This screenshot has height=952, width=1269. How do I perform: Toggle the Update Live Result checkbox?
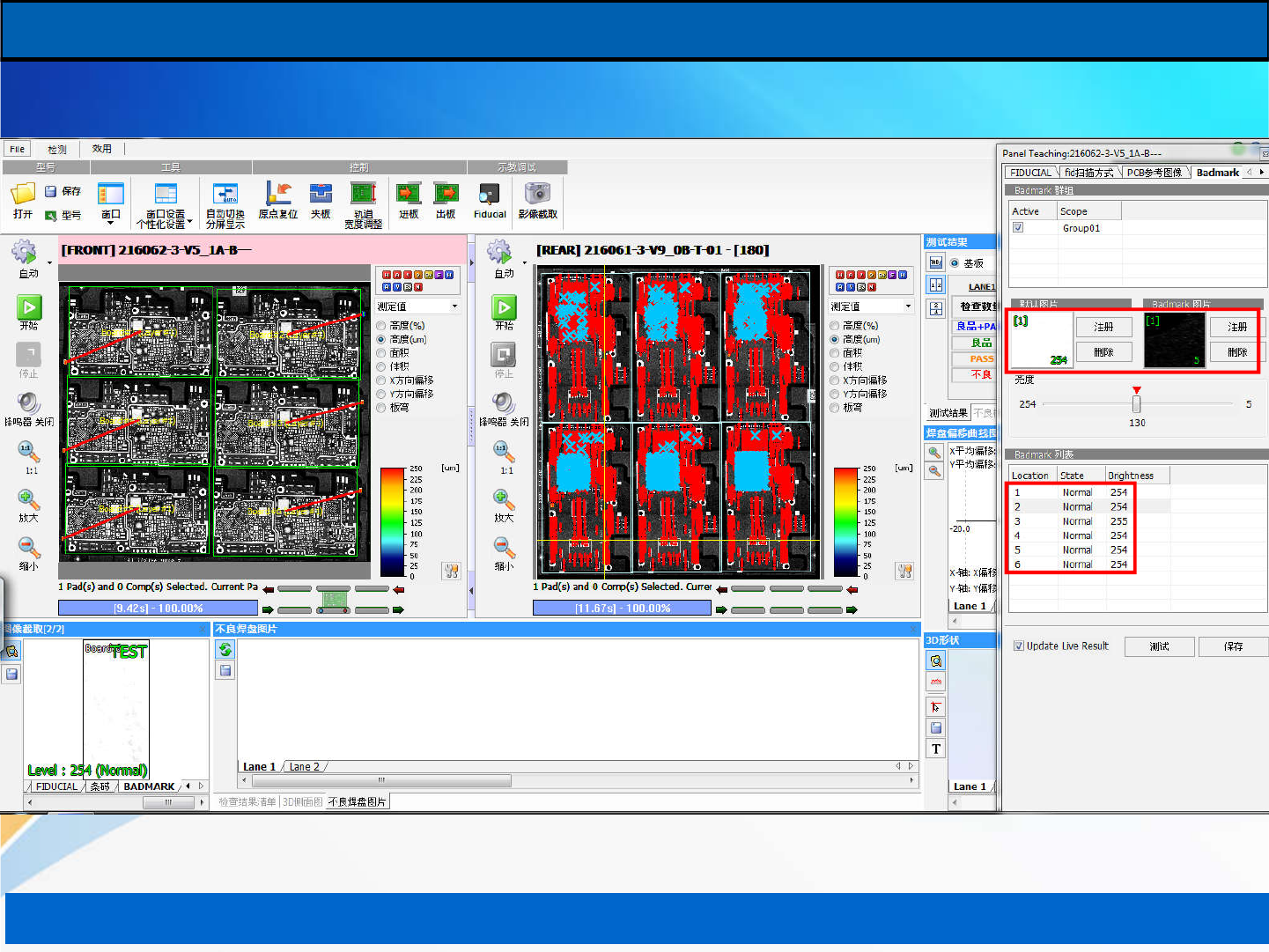click(x=1019, y=646)
